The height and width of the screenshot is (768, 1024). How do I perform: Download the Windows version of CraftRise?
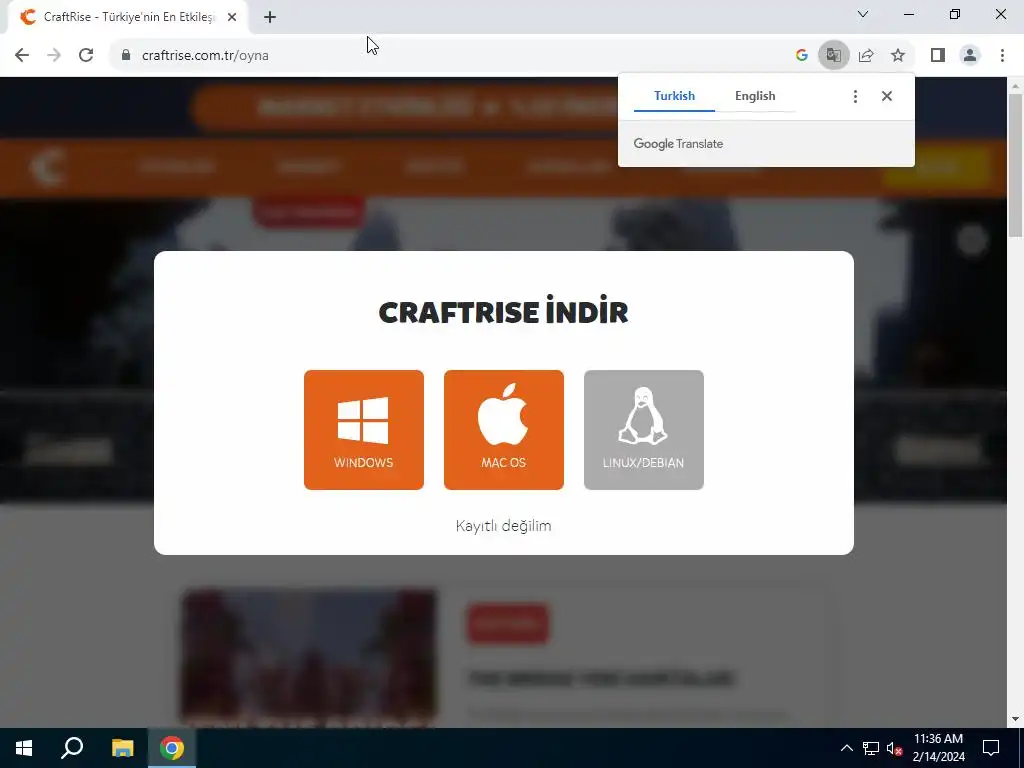[x=364, y=430]
